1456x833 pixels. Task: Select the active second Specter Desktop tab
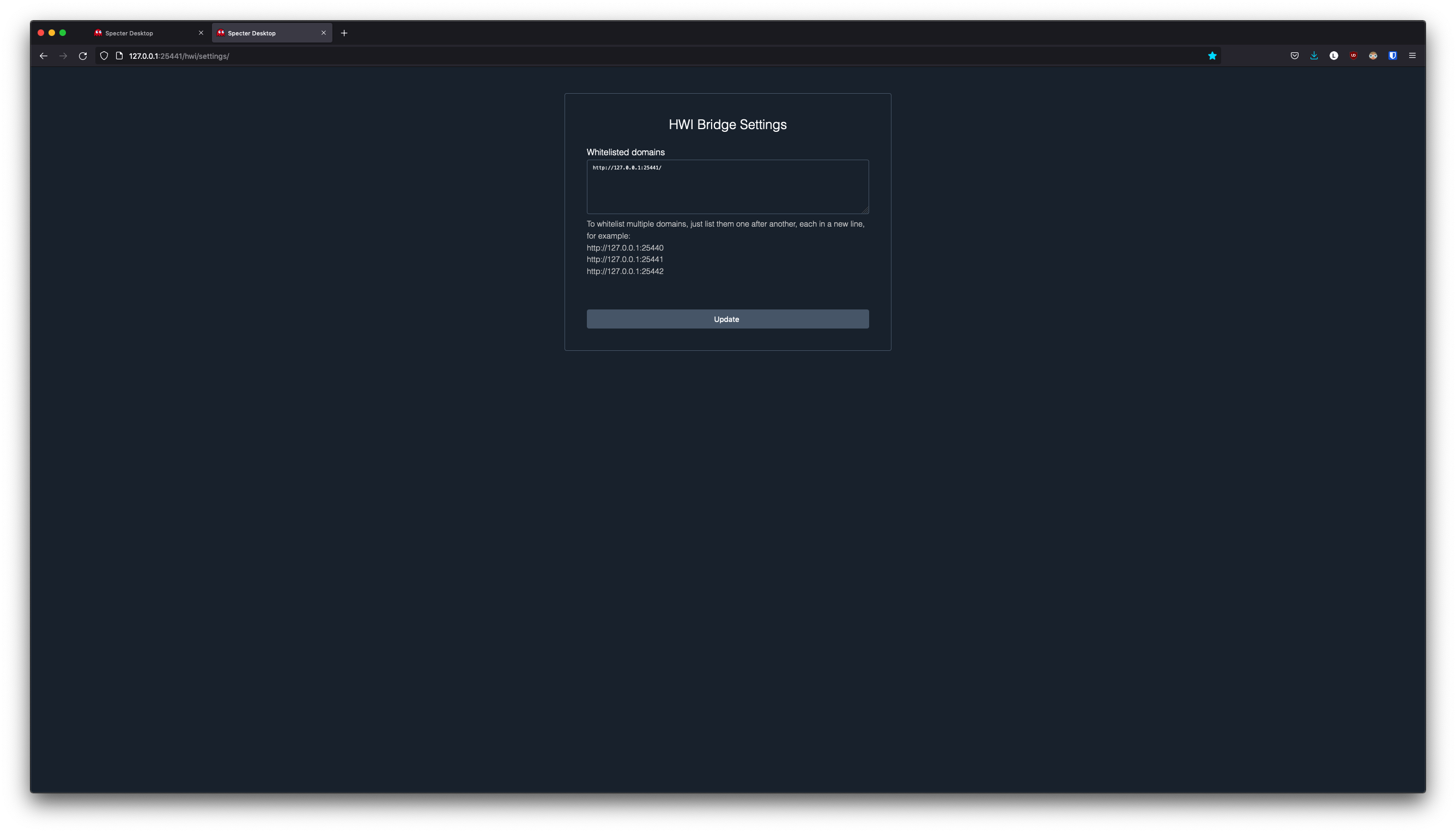[x=263, y=33]
